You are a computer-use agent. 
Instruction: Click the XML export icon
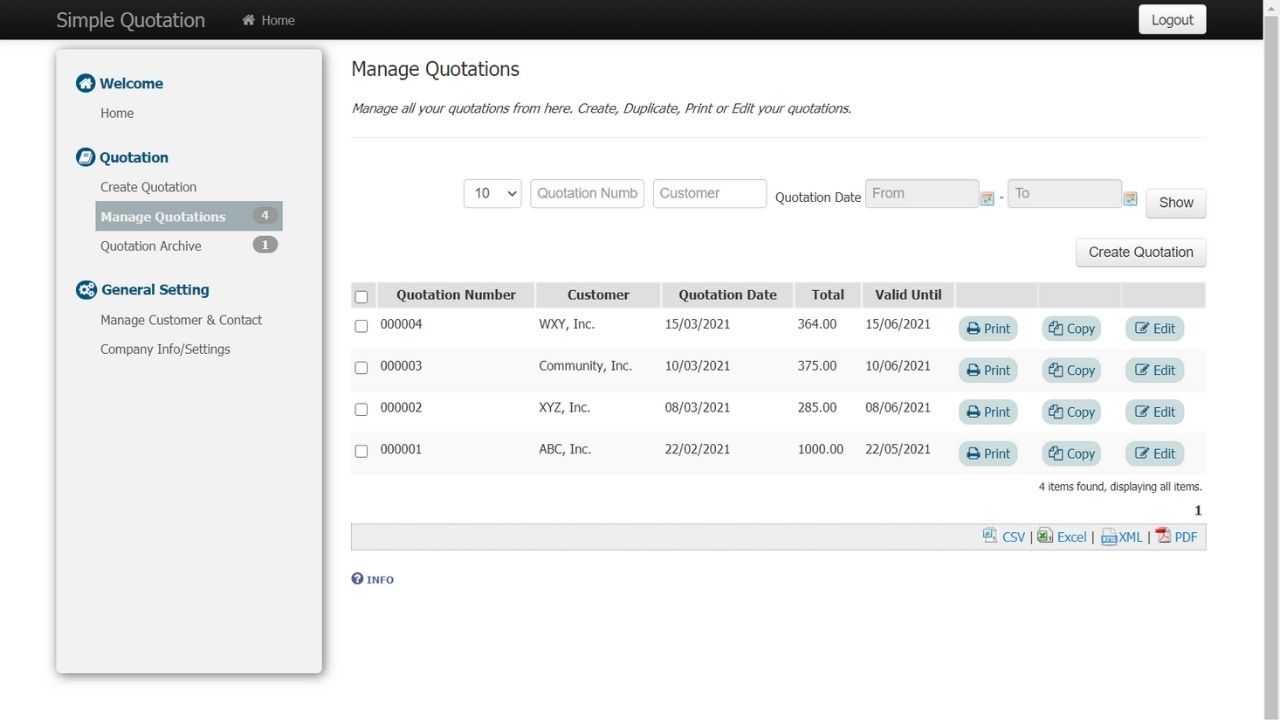(1108, 537)
